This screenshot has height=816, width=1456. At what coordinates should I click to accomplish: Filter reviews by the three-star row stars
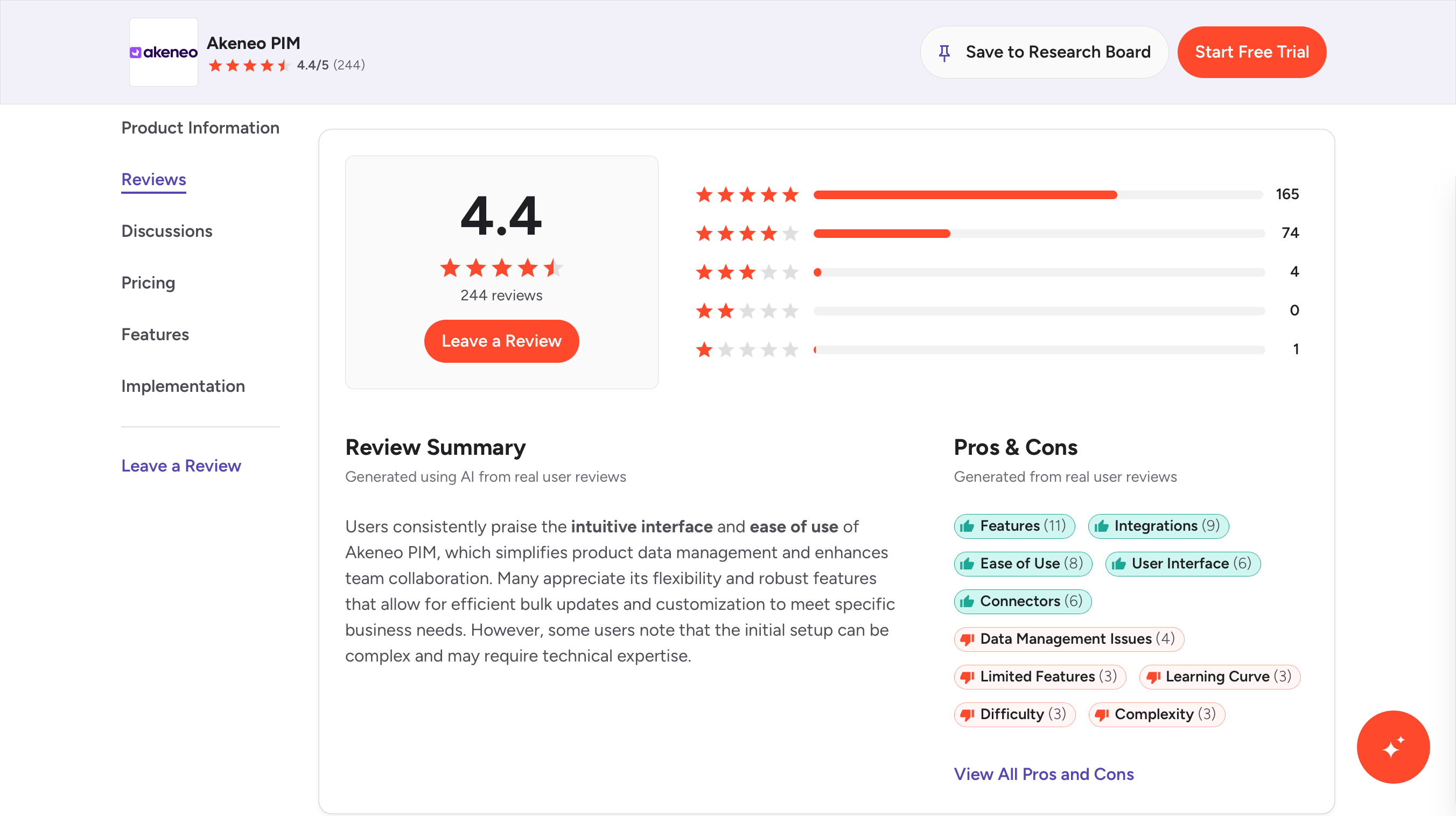[747, 272]
